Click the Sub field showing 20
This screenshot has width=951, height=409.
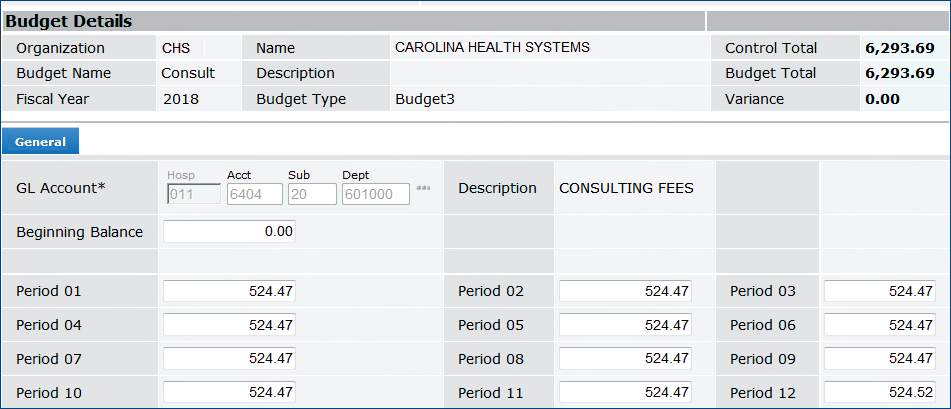click(x=311, y=194)
